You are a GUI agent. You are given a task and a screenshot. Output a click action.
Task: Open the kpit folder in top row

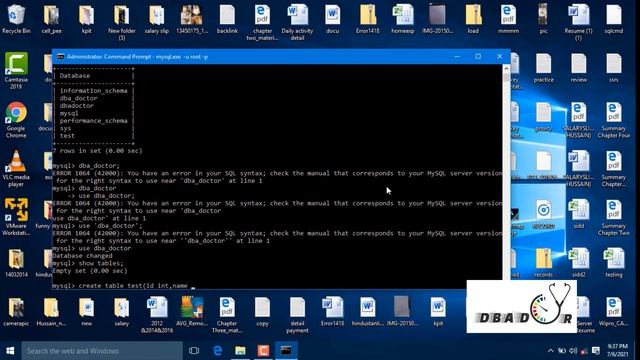(x=87, y=18)
